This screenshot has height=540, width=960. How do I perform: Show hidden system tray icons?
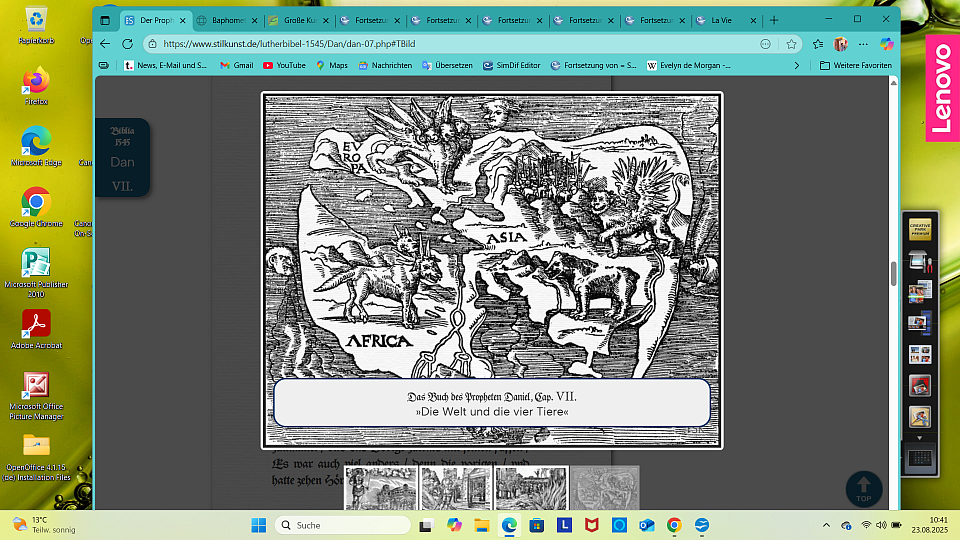click(x=826, y=525)
